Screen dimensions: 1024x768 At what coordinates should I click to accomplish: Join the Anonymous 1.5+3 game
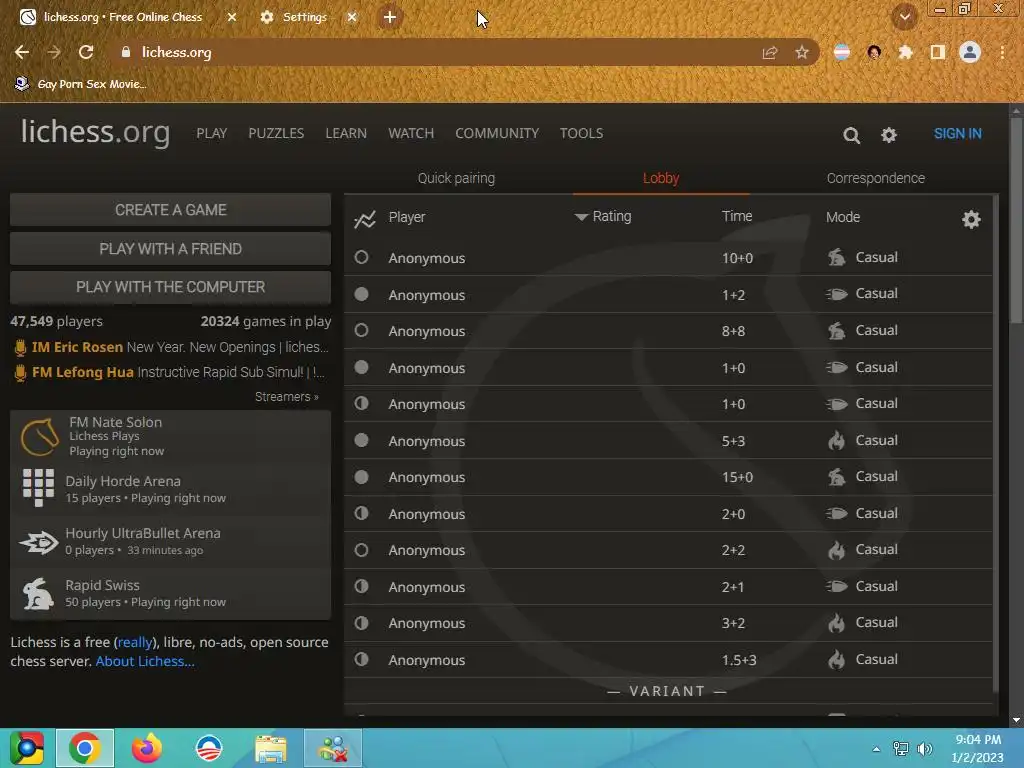(668, 660)
